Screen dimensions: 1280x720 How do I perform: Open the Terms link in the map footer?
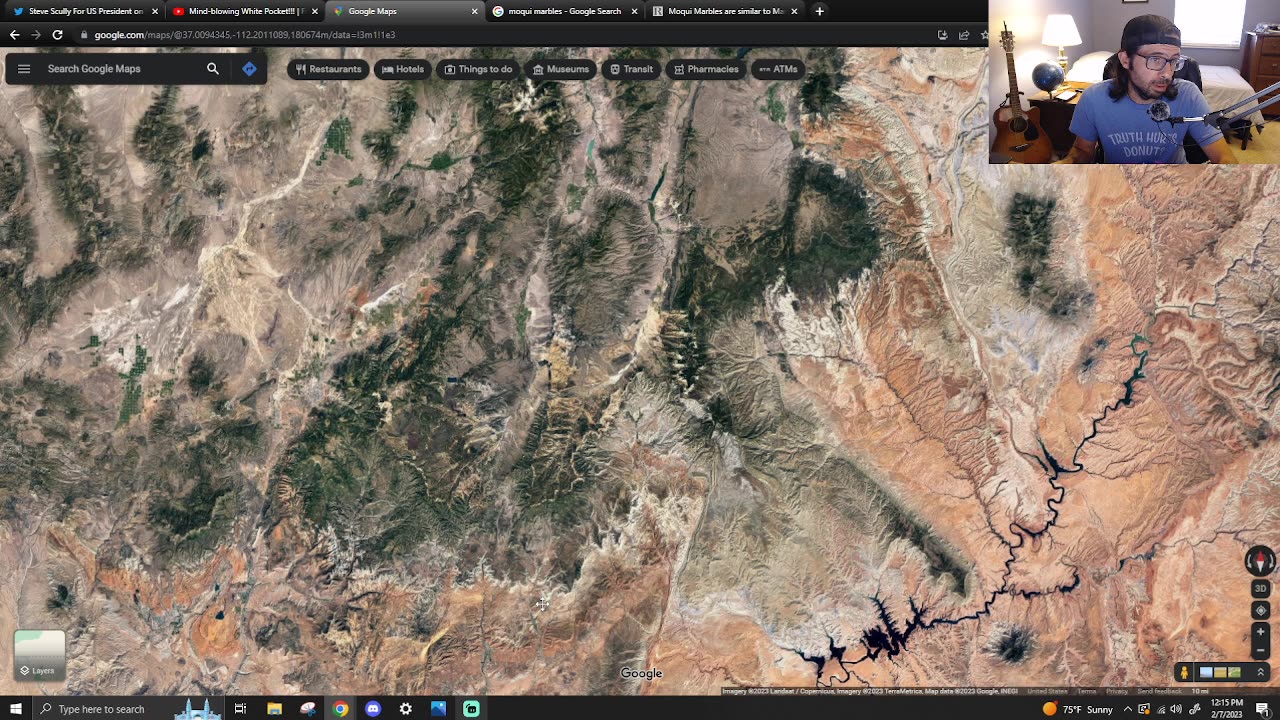click(1087, 692)
